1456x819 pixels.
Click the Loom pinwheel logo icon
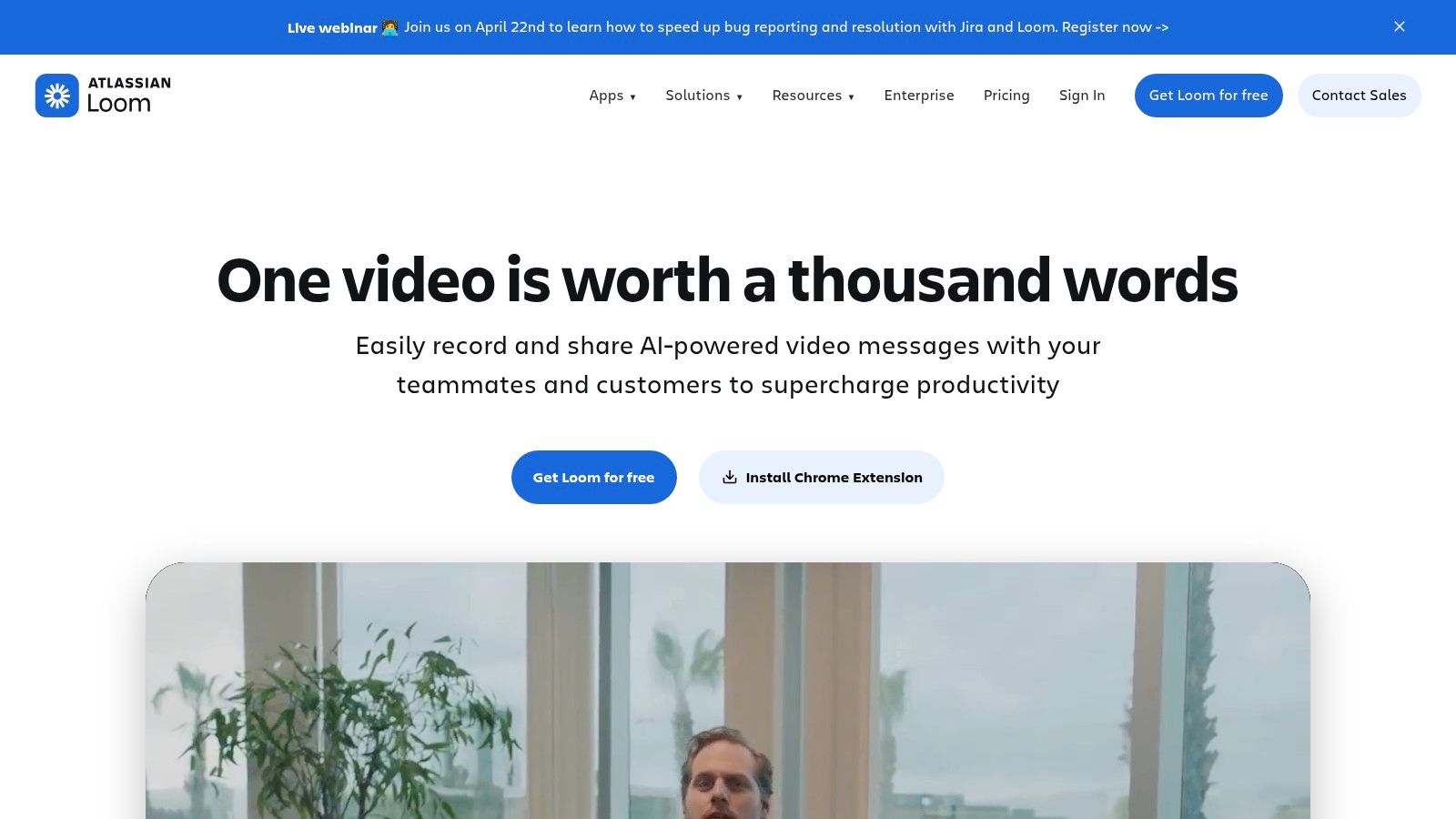tap(57, 96)
